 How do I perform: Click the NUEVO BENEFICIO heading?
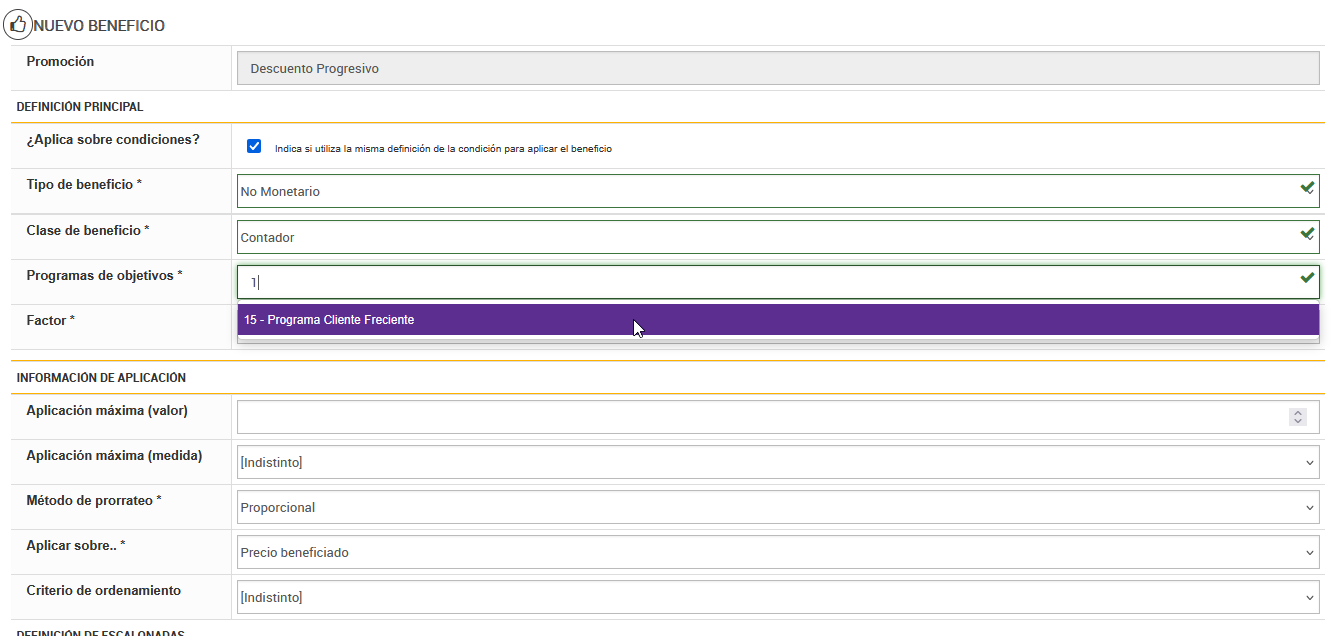point(99,26)
